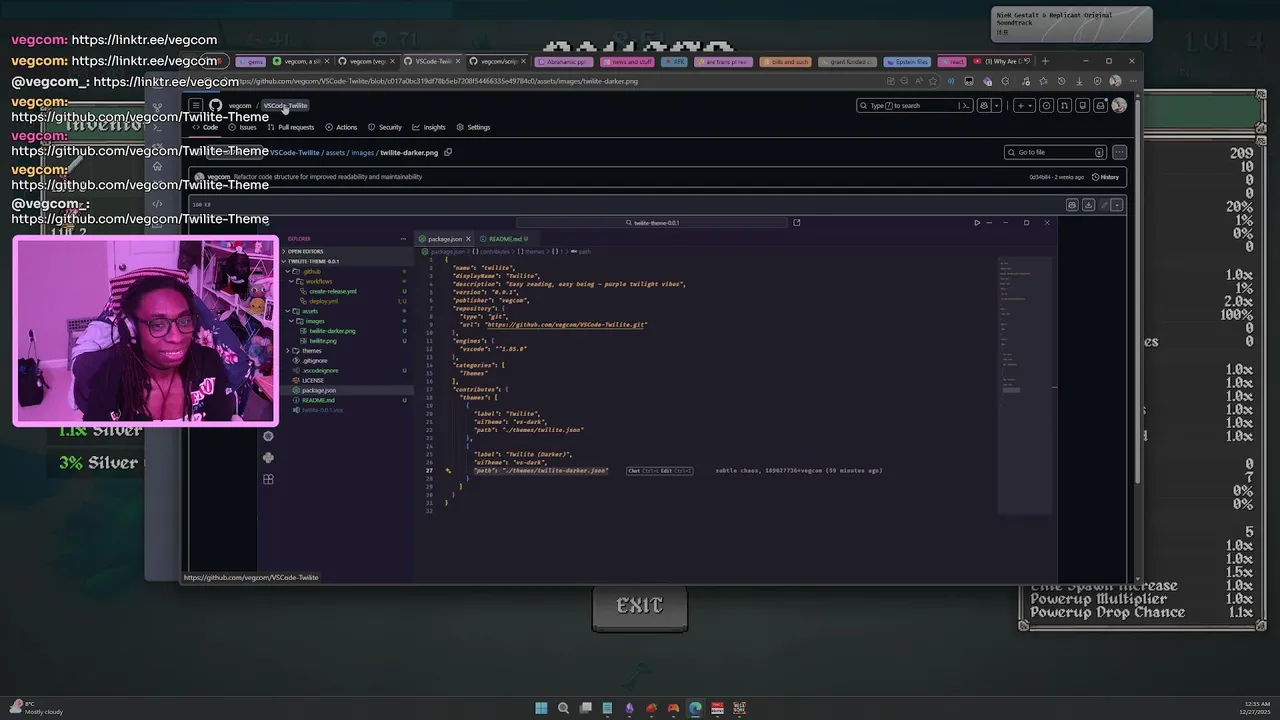Viewport: 1280px width, 720px height.
Task: Open .gitignore file
Action: coord(315,361)
